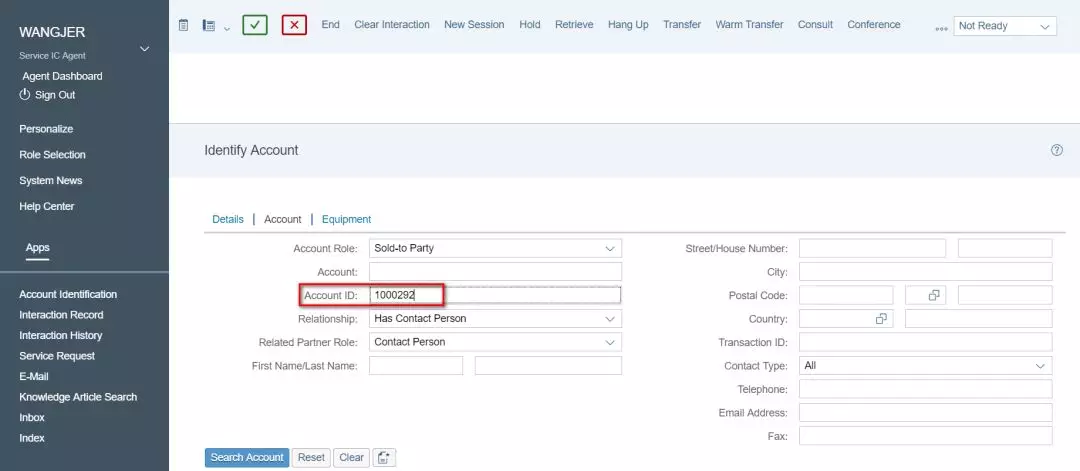Open Inbox in the sidebar
1080x471 pixels.
pos(32,417)
